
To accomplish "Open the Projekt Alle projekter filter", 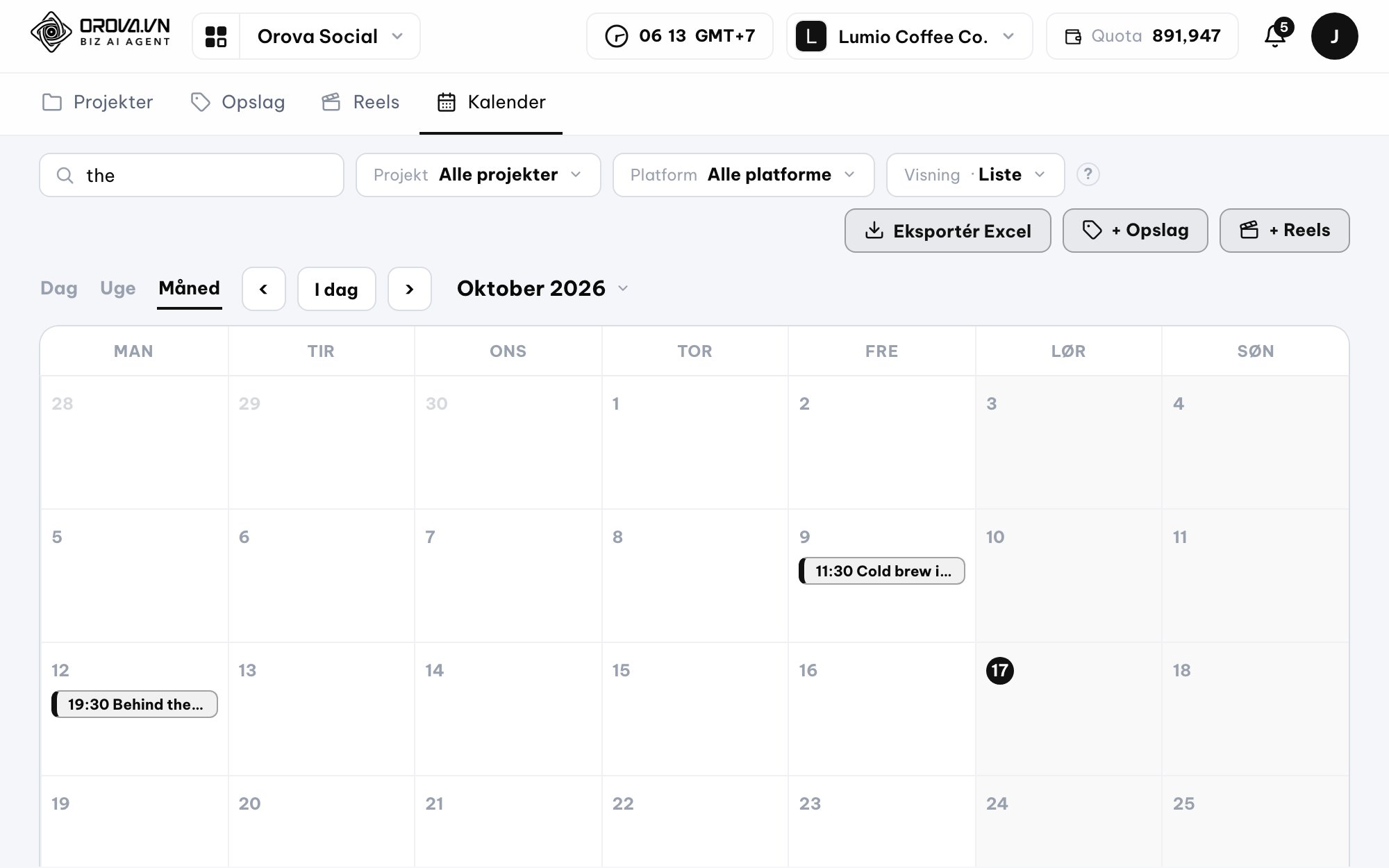I will pyautogui.click(x=478, y=175).
